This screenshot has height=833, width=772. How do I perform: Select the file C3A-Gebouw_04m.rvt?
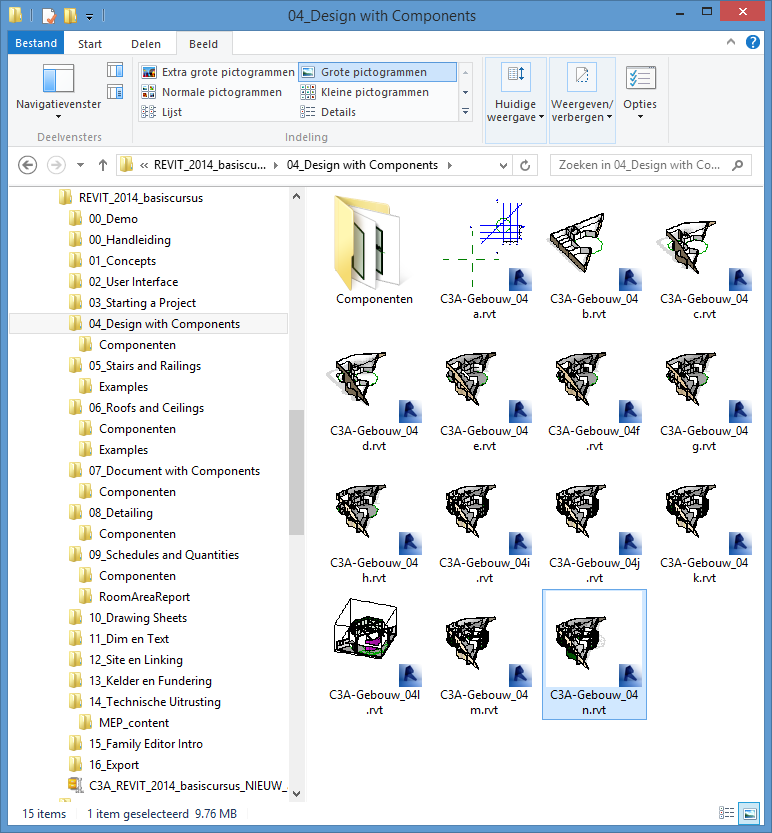(x=484, y=656)
